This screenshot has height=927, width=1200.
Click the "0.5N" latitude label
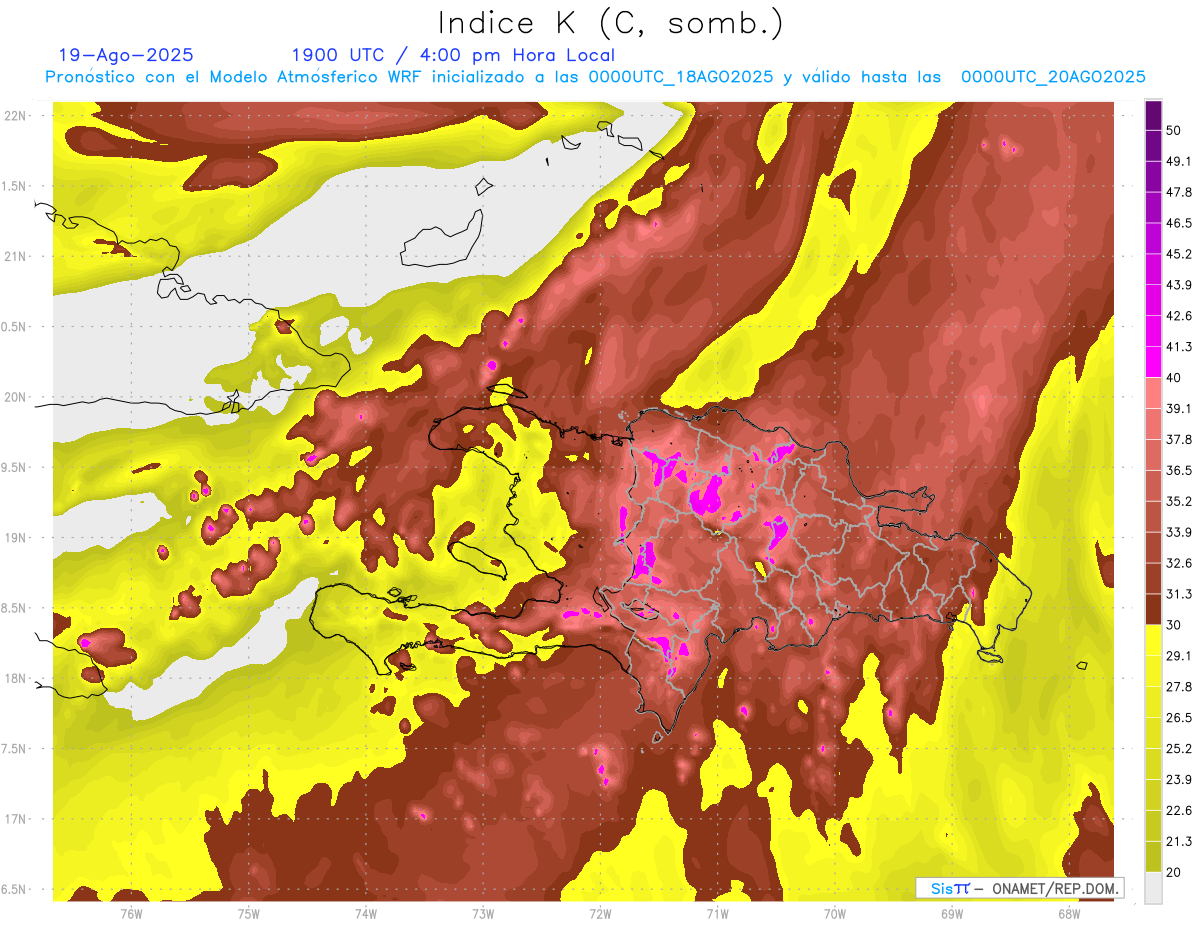(x=15, y=327)
